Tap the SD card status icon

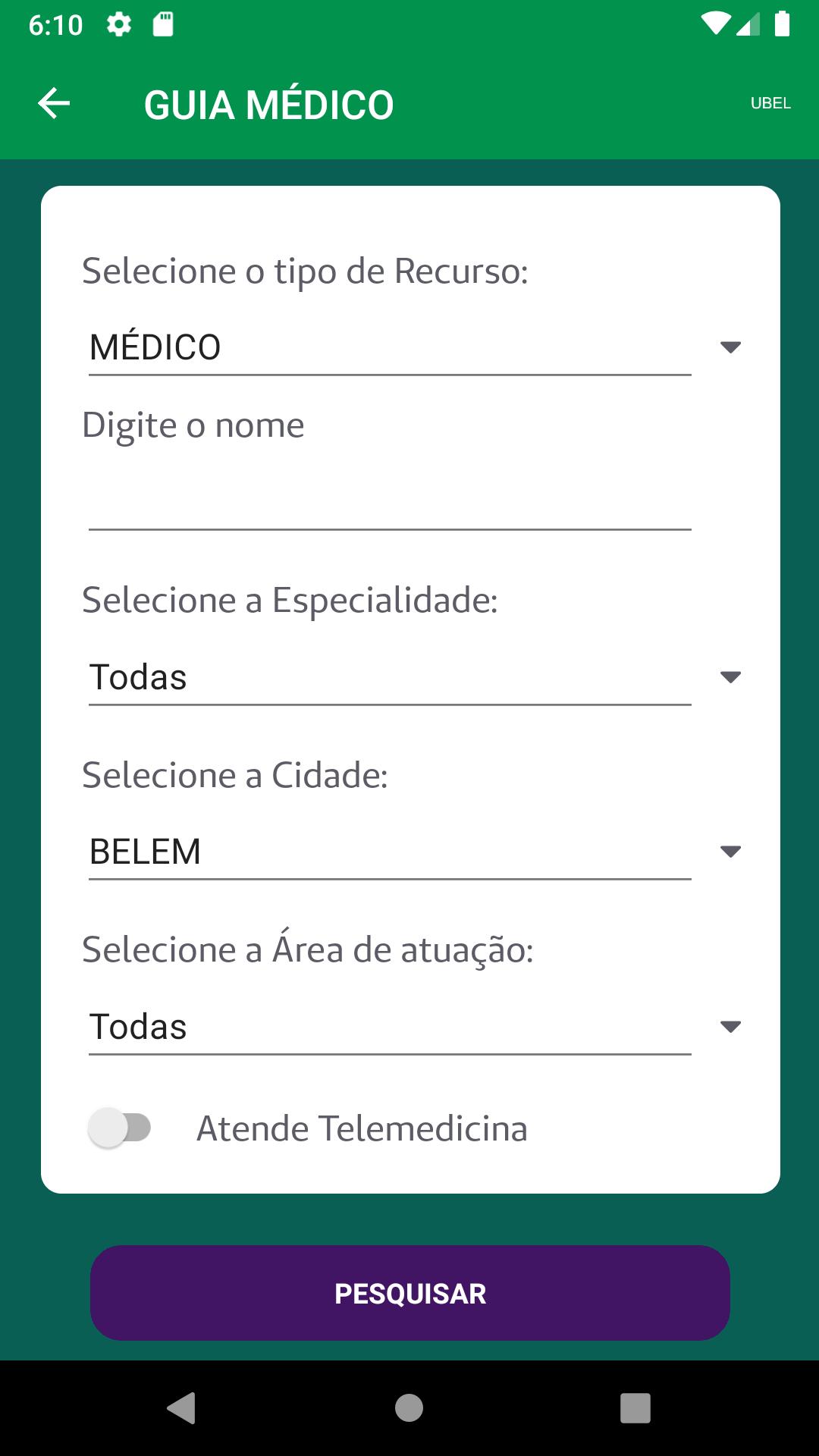pyautogui.click(x=163, y=25)
